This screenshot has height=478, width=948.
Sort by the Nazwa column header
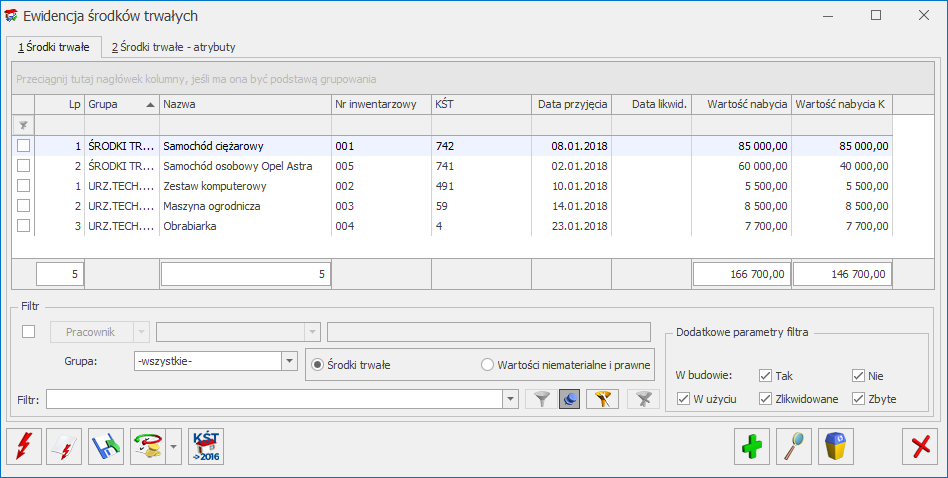[x=245, y=105]
